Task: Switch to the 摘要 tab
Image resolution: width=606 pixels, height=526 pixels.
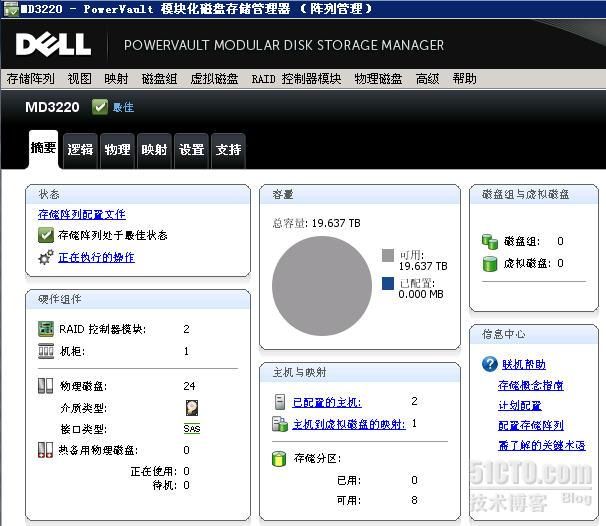Action: (43, 148)
